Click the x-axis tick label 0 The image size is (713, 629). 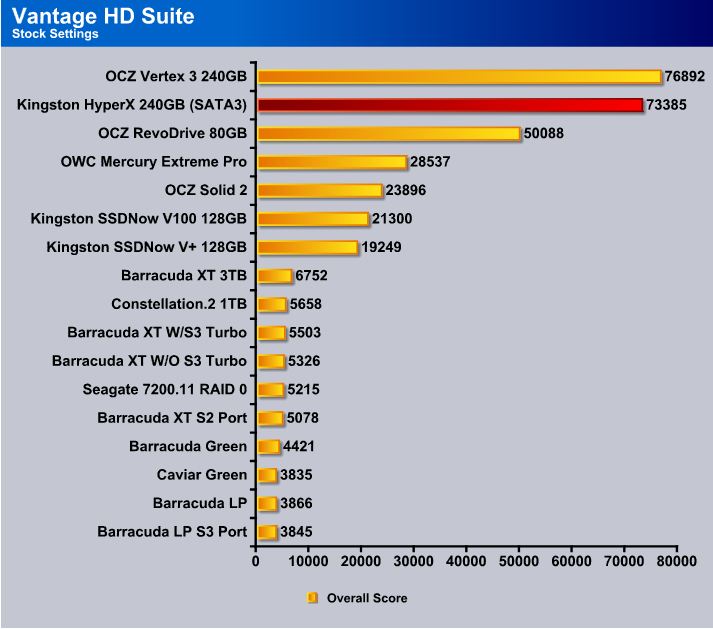pos(256,561)
